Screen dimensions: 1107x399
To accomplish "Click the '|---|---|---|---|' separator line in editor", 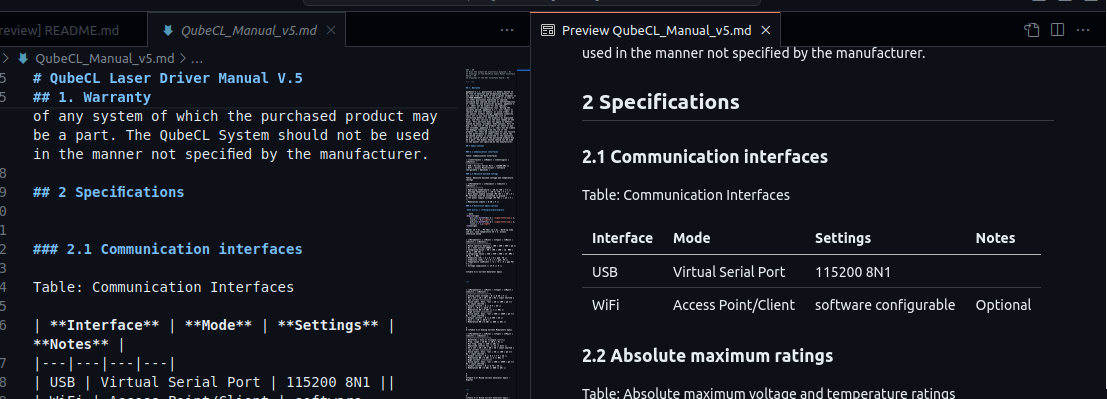I will 104,364.
